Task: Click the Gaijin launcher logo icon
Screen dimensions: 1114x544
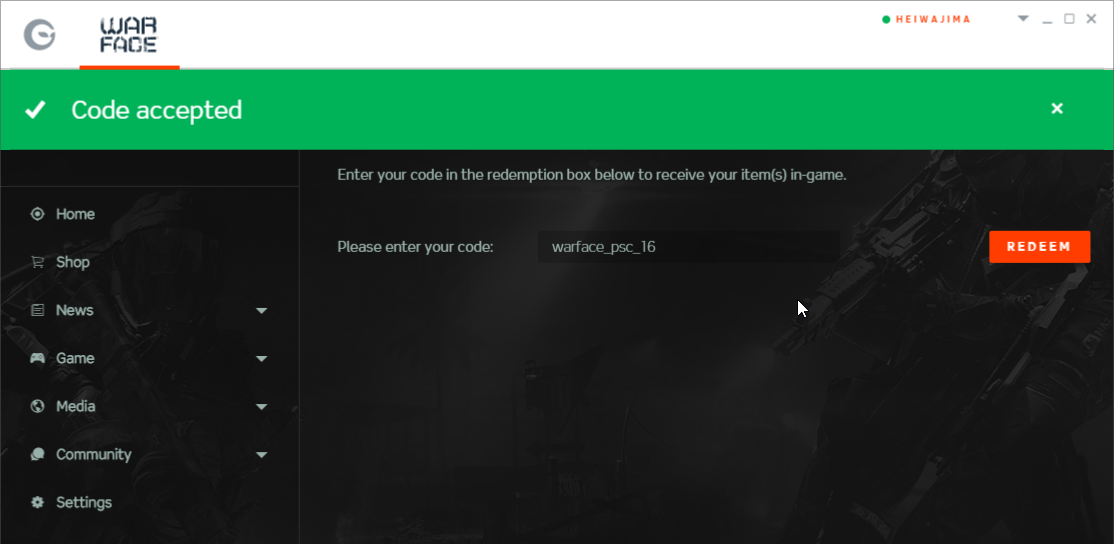Action: pyautogui.click(x=39, y=34)
